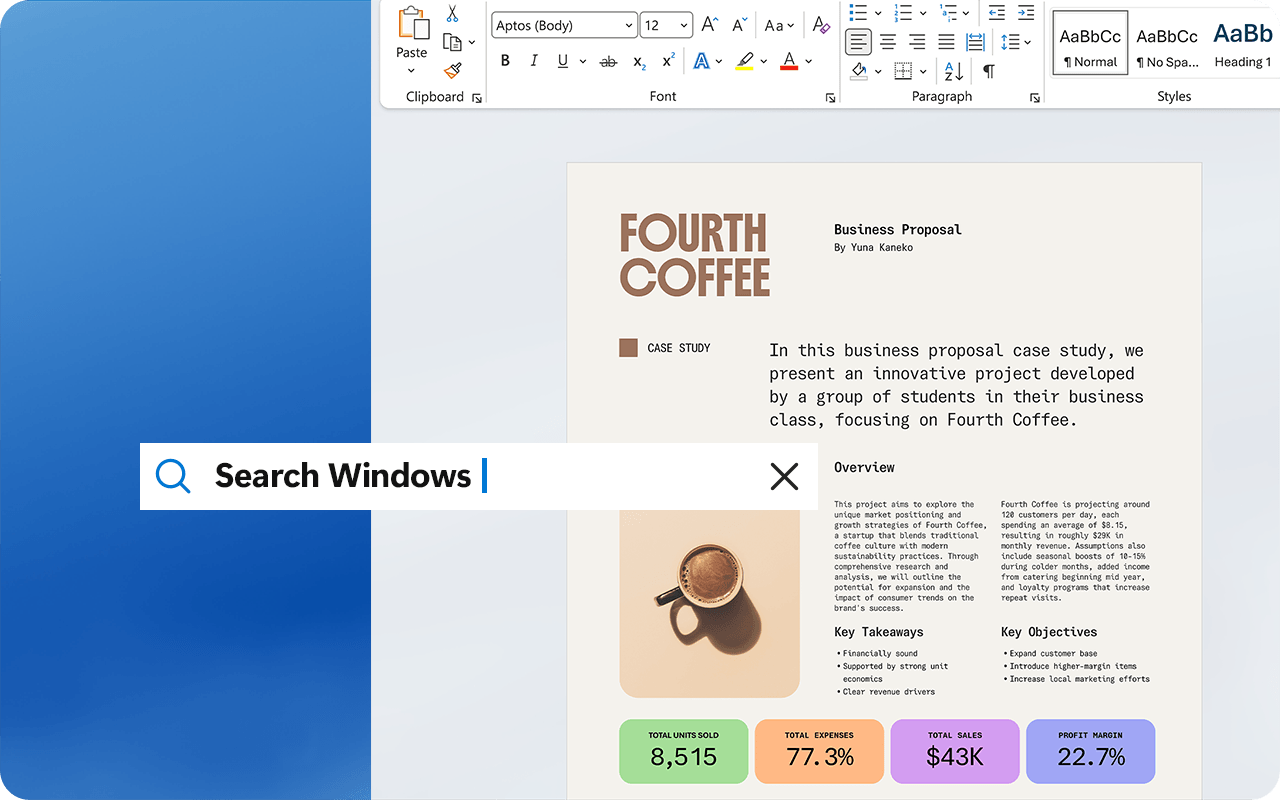Open the Change Case Aa dropdown
The image size is (1280, 800).
(779, 26)
